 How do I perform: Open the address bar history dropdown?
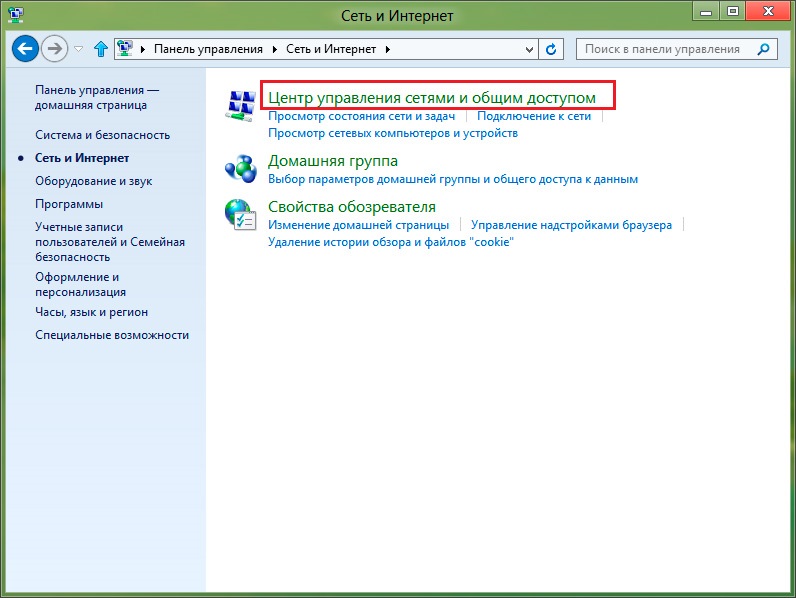coord(529,50)
